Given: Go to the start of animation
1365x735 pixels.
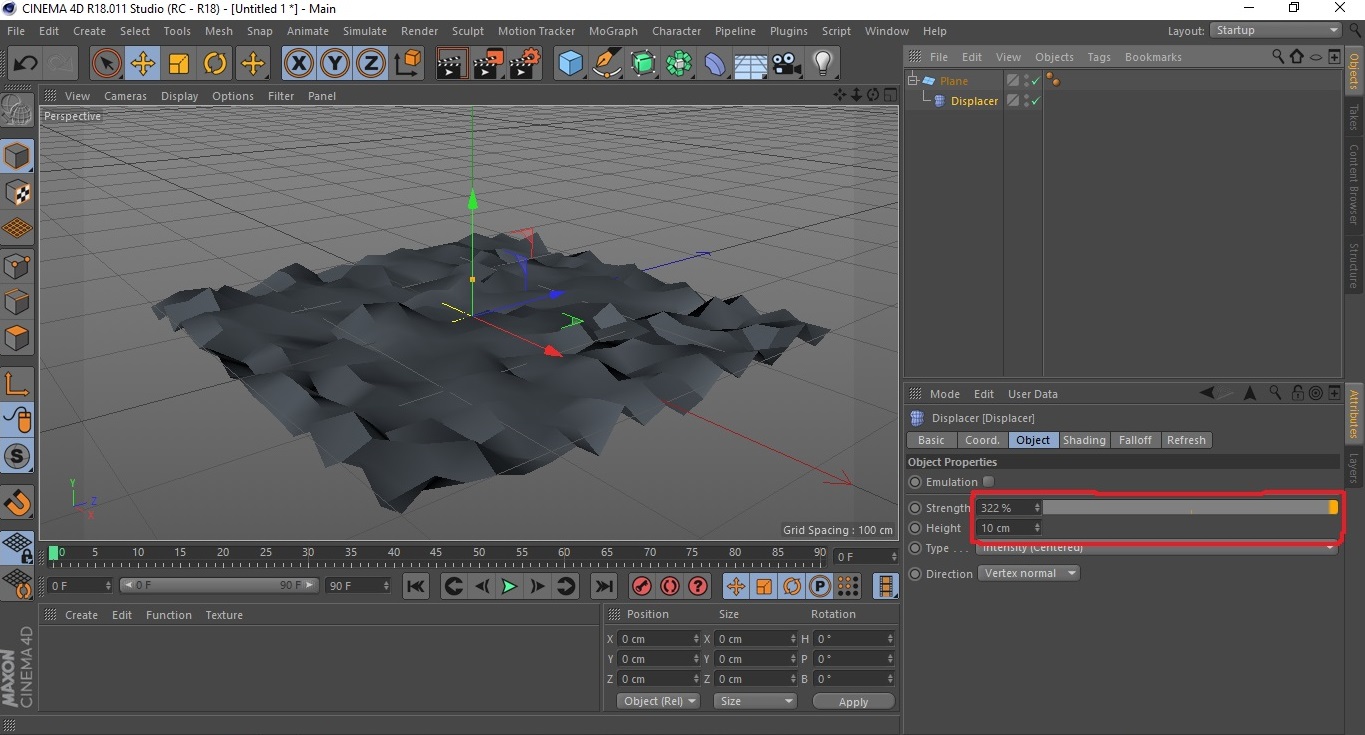Looking at the screenshot, I should tap(416, 586).
